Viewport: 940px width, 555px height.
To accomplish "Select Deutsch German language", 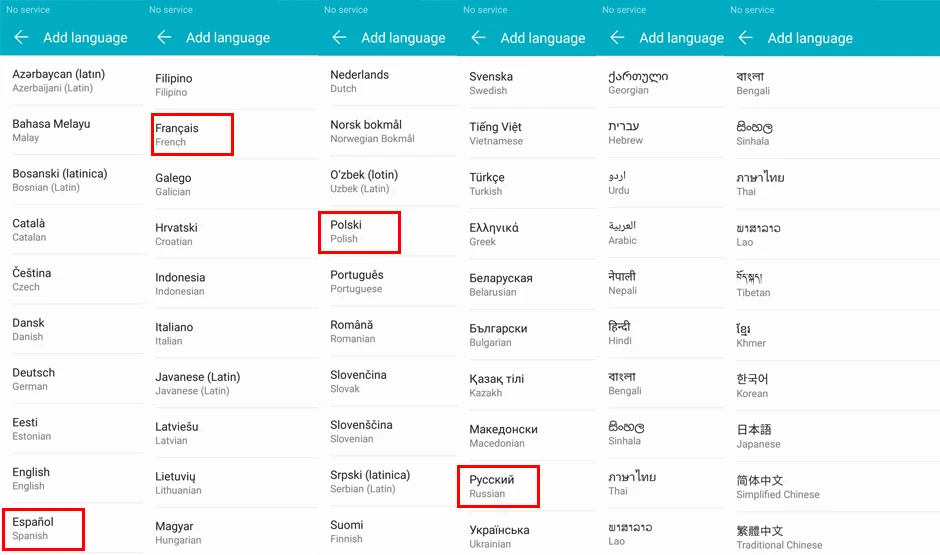I will [x=71, y=379].
